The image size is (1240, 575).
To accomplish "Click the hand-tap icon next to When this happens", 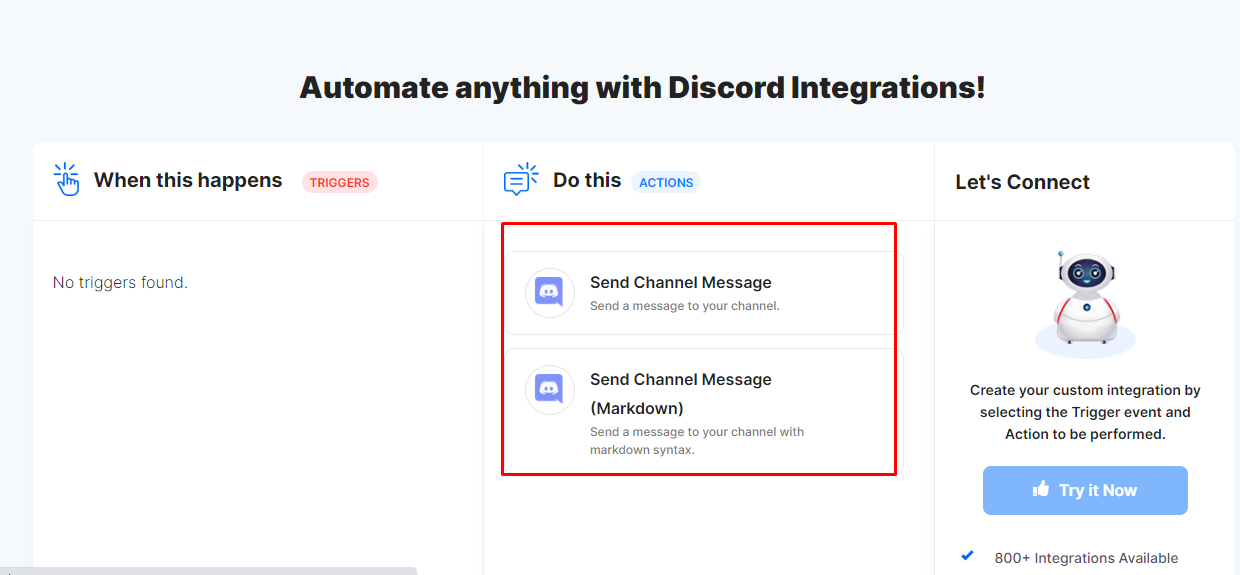I will 66,180.
